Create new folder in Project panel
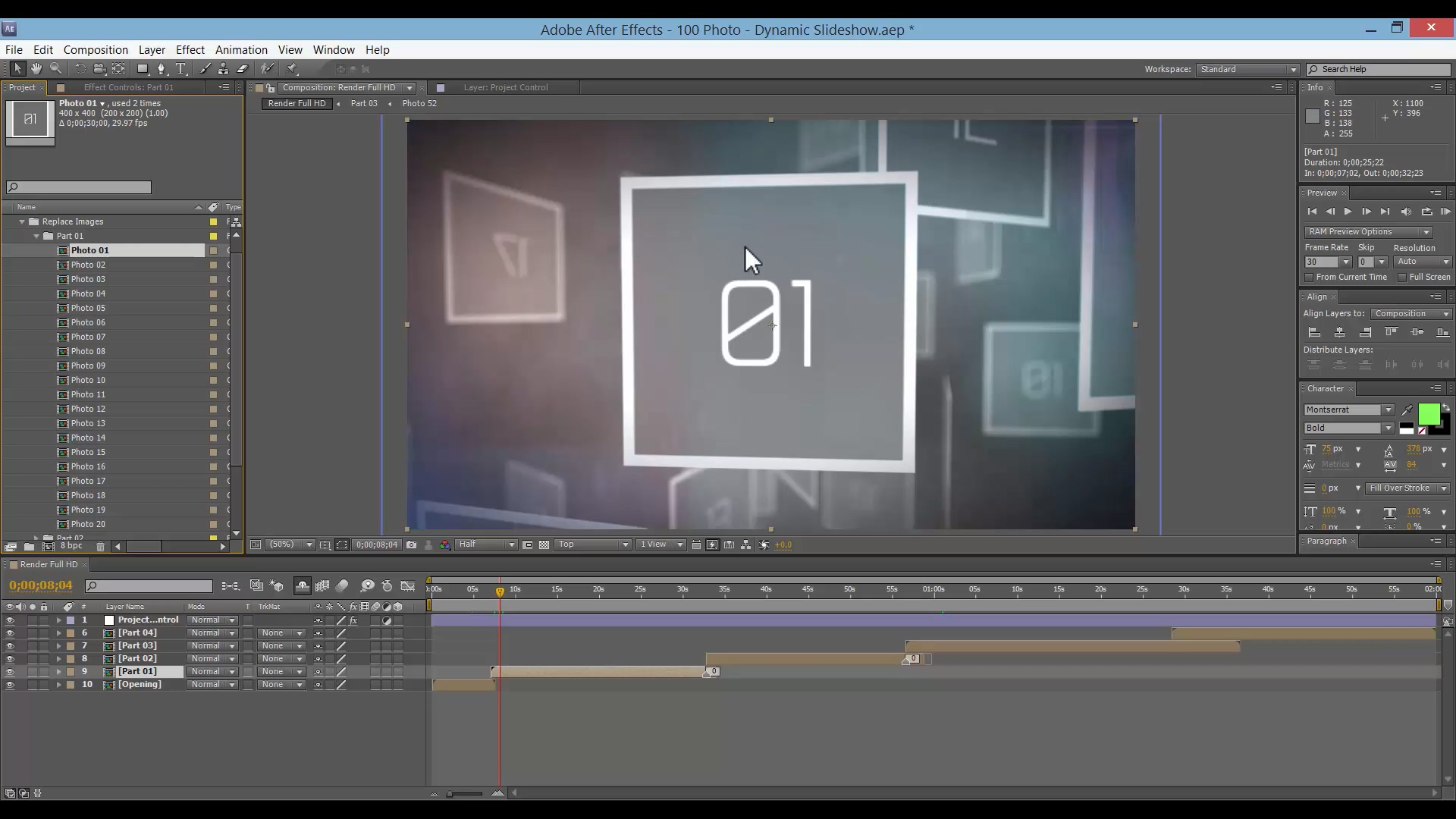The width and height of the screenshot is (1456, 819). tap(29, 546)
